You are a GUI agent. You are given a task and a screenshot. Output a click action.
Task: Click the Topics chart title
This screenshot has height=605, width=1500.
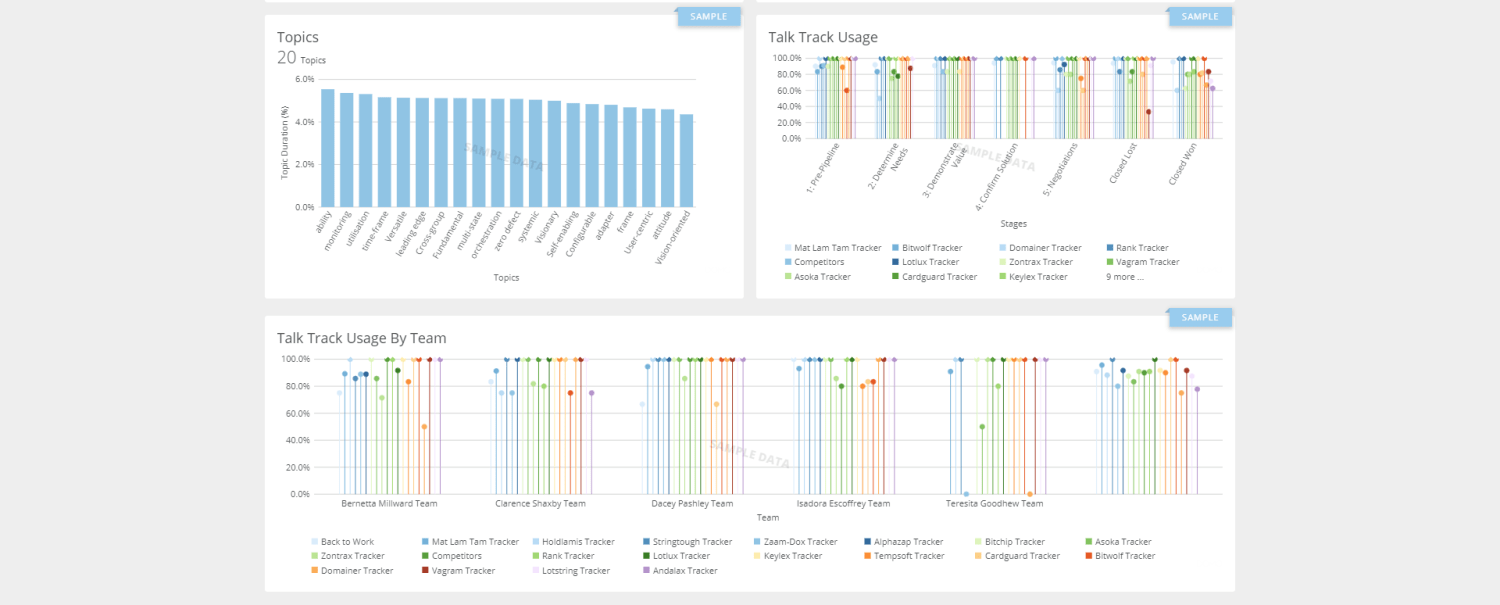click(298, 37)
